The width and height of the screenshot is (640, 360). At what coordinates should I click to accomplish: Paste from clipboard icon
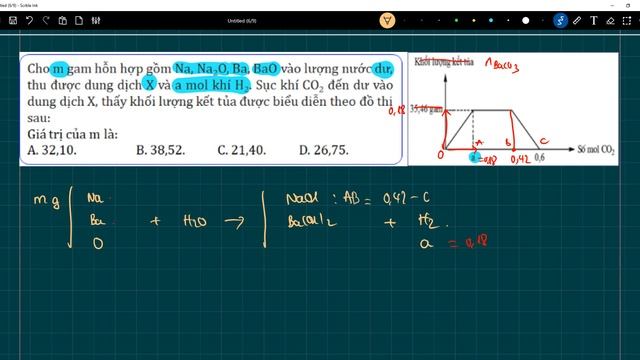[x=62, y=20]
